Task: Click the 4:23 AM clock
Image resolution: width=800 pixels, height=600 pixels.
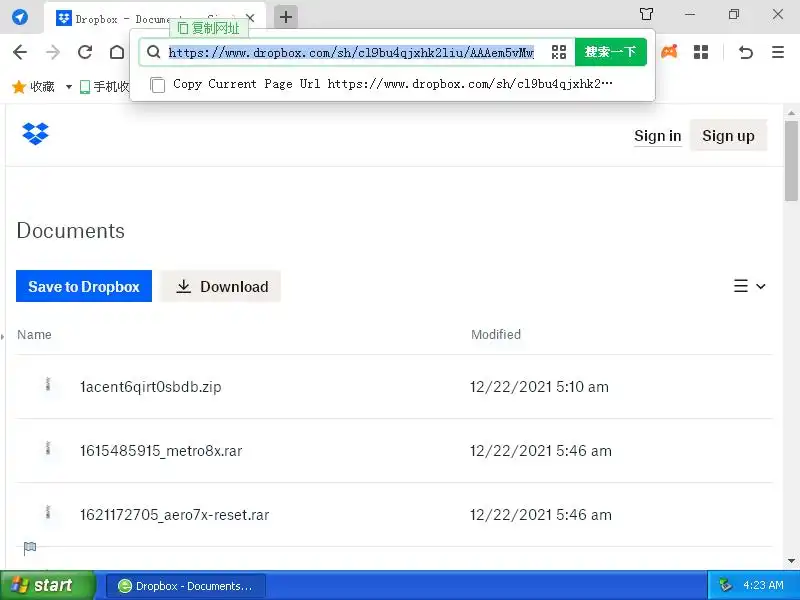Action: click(763, 585)
